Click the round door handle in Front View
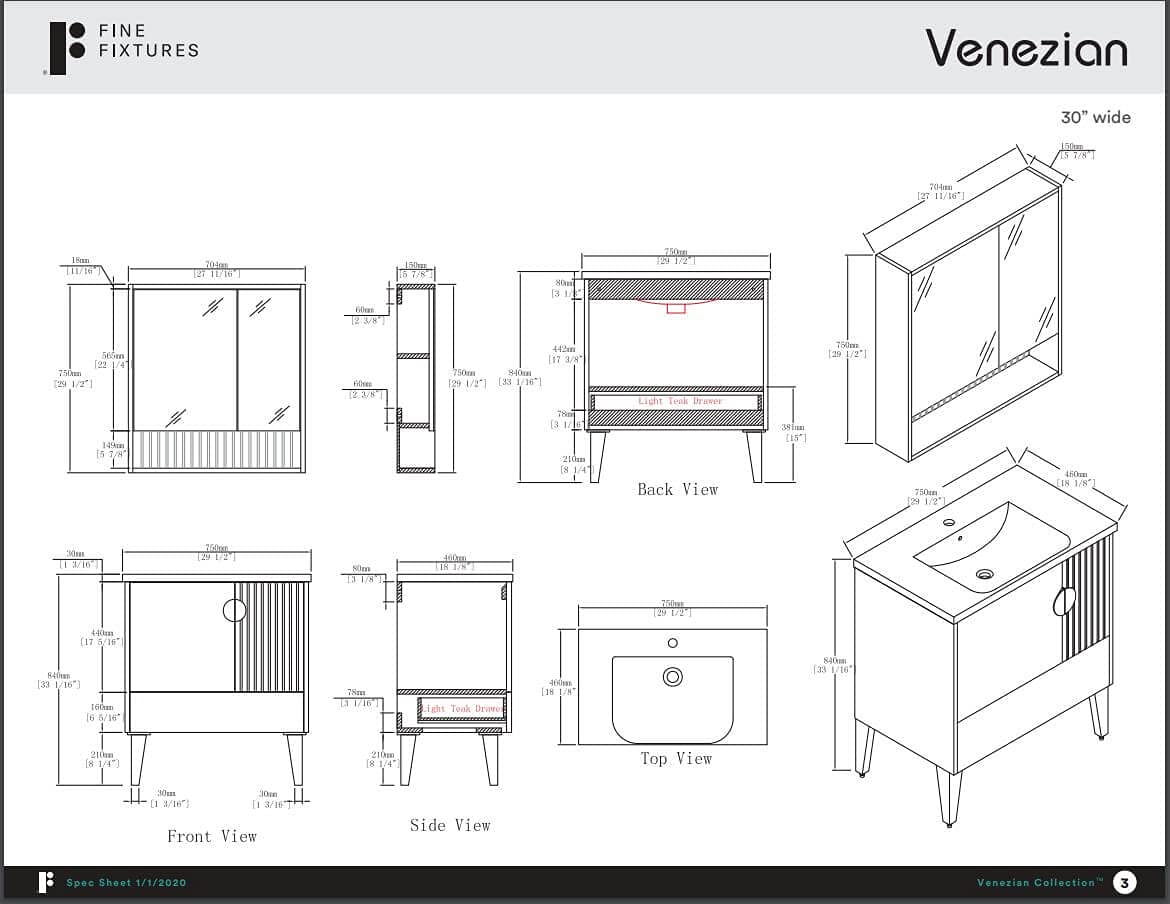This screenshot has height=904, width=1170. [234, 610]
